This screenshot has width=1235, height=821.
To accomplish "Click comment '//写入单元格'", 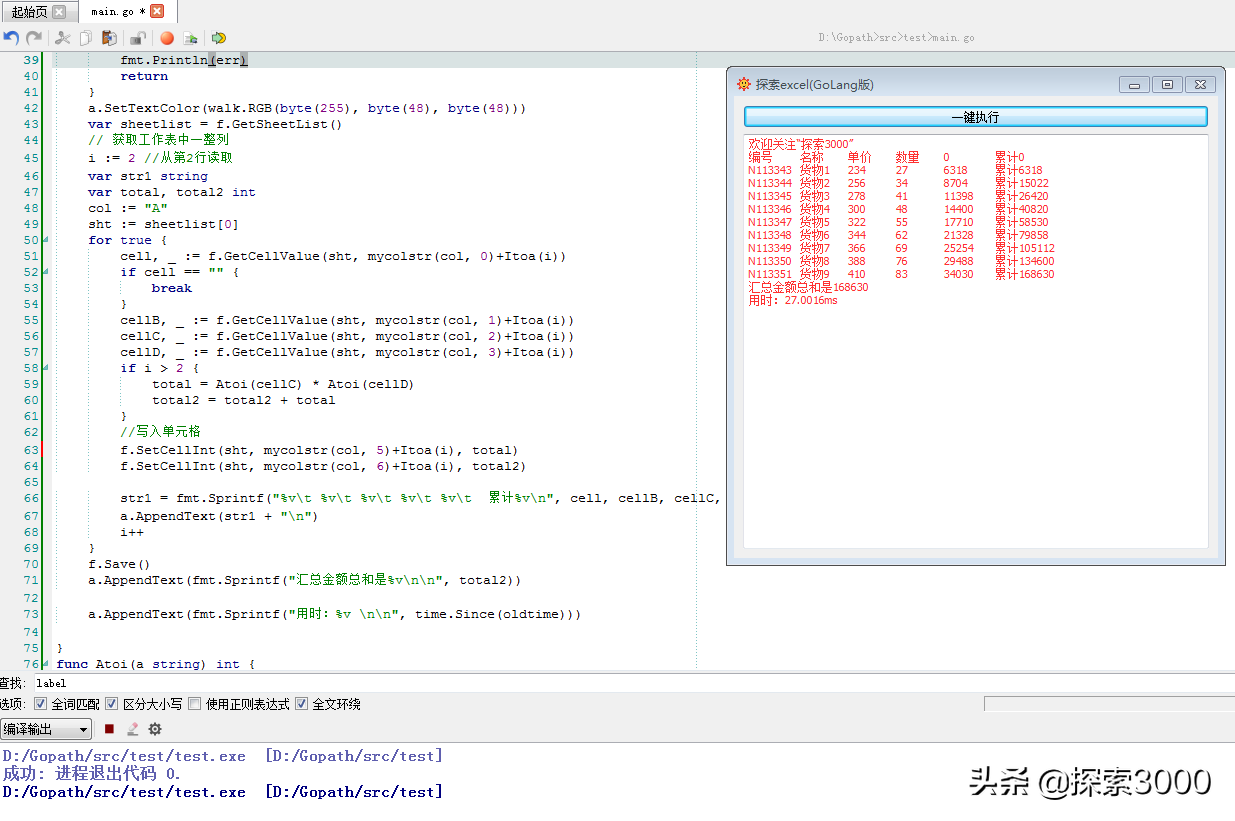I will click(160, 432).
